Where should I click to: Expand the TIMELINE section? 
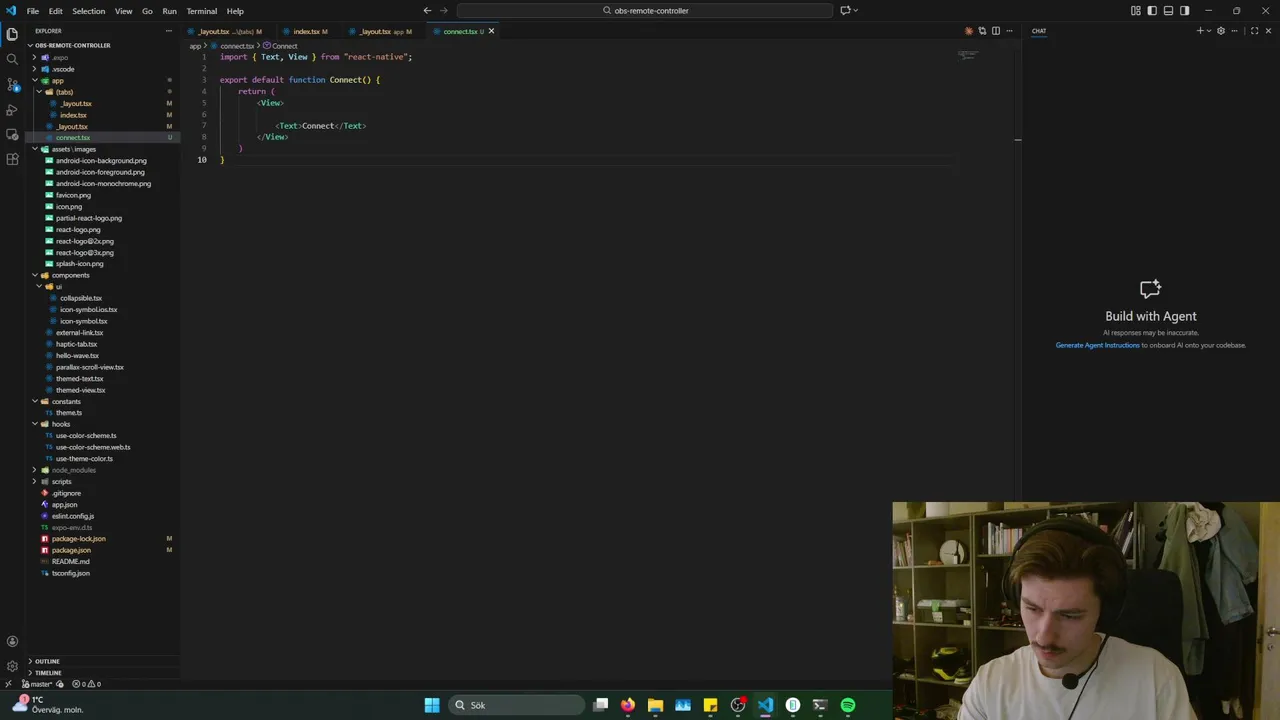point(48,673)
